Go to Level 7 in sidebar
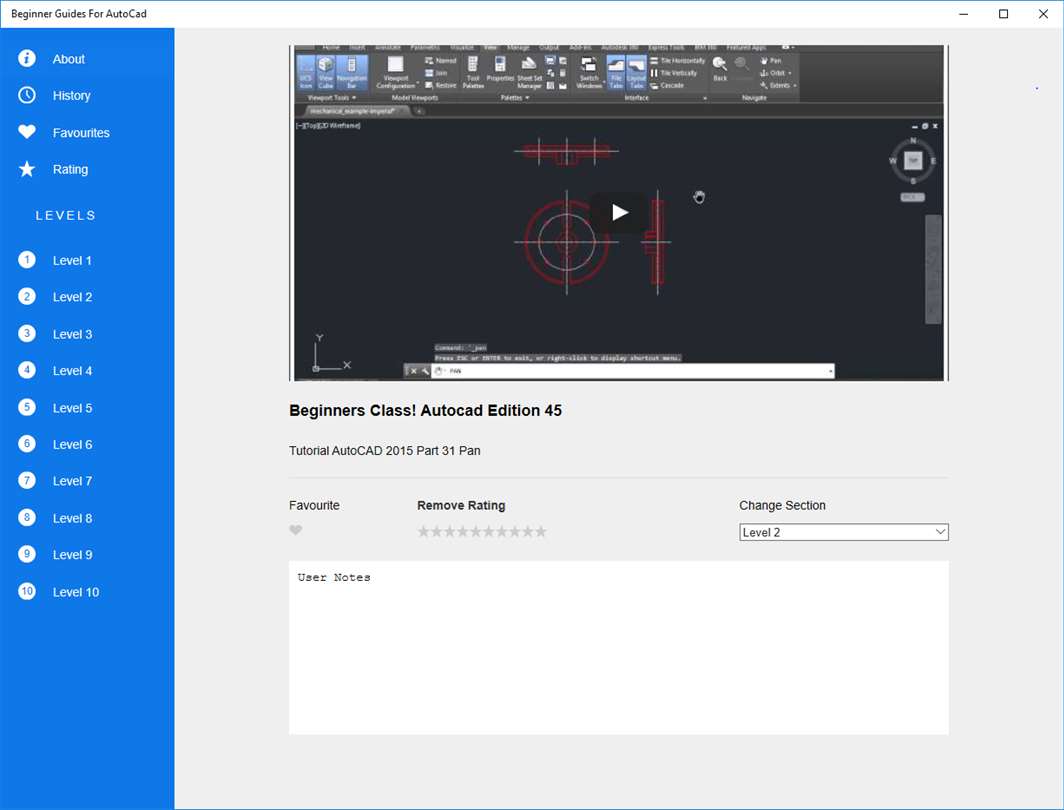Viewport: 1064px width, 810px height. tap(72, 481)
